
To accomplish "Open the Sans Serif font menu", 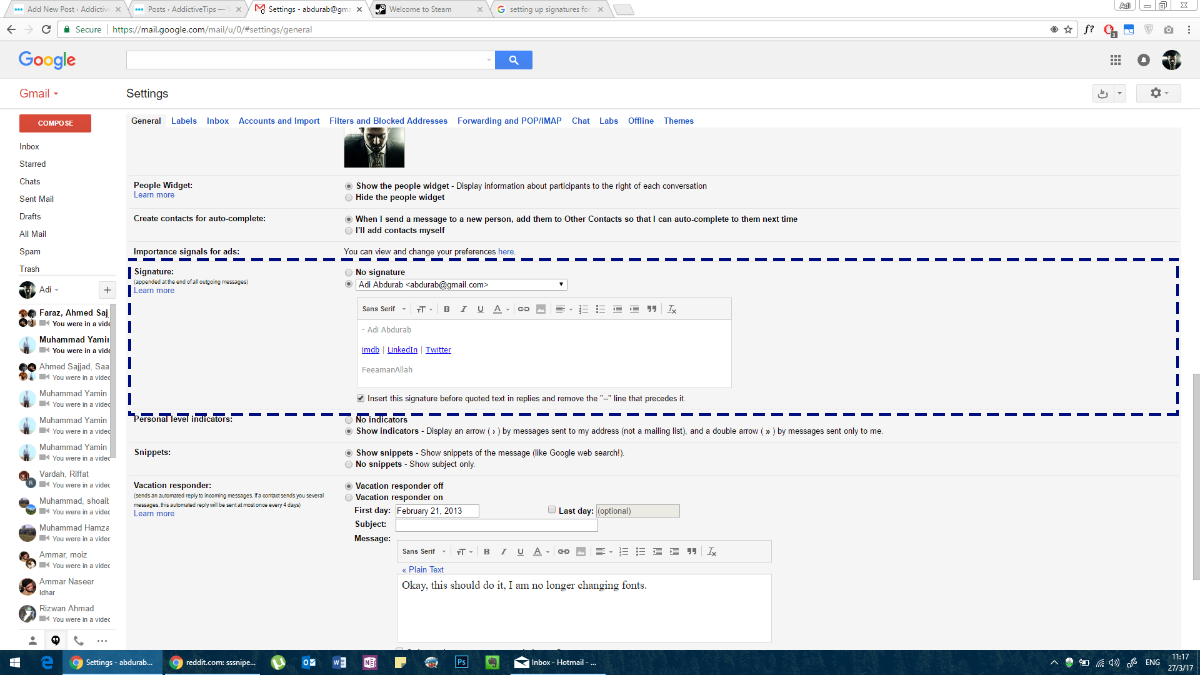I will pos(380,308).
